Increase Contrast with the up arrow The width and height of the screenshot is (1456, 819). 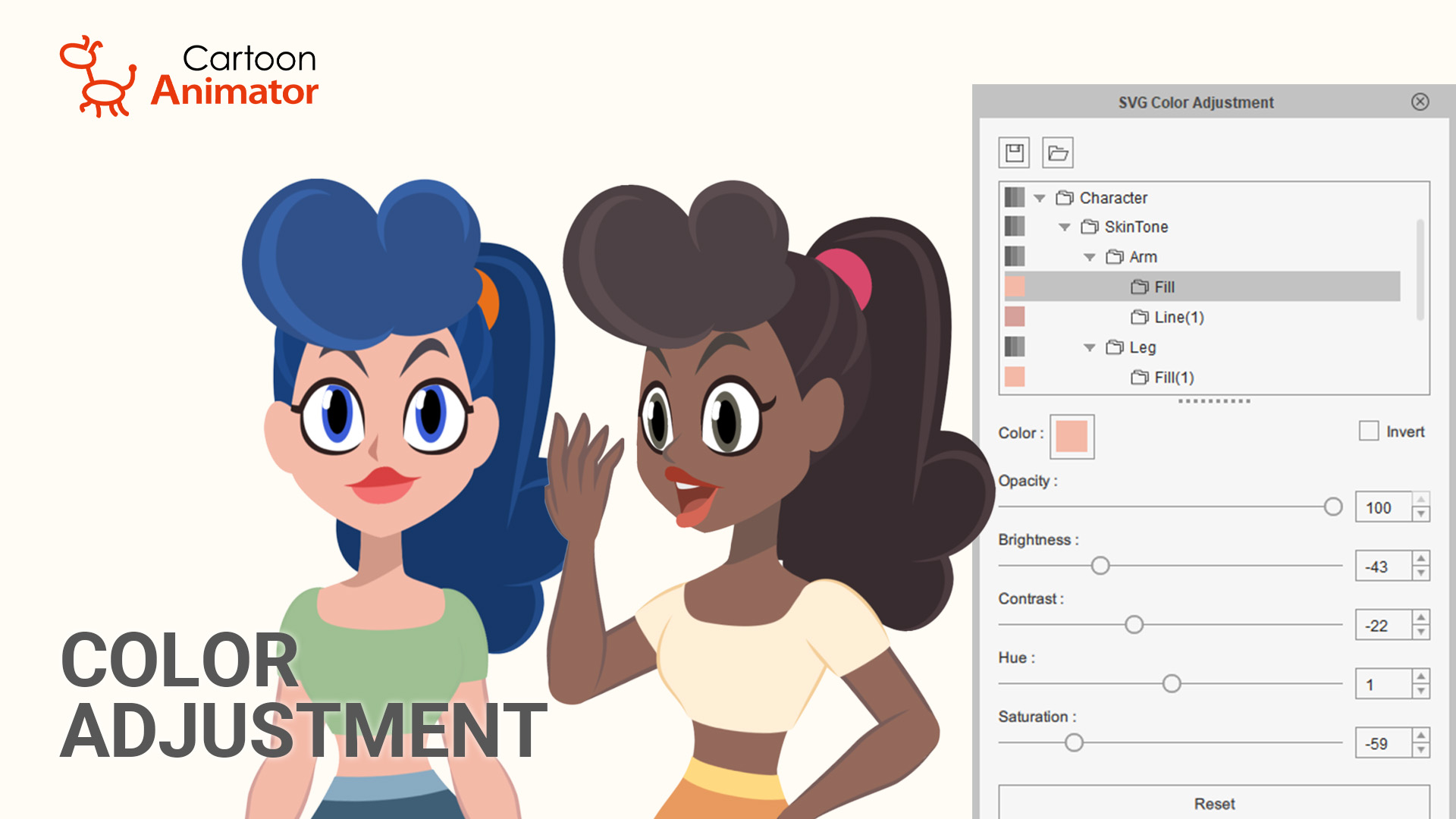coord(1421,618)
